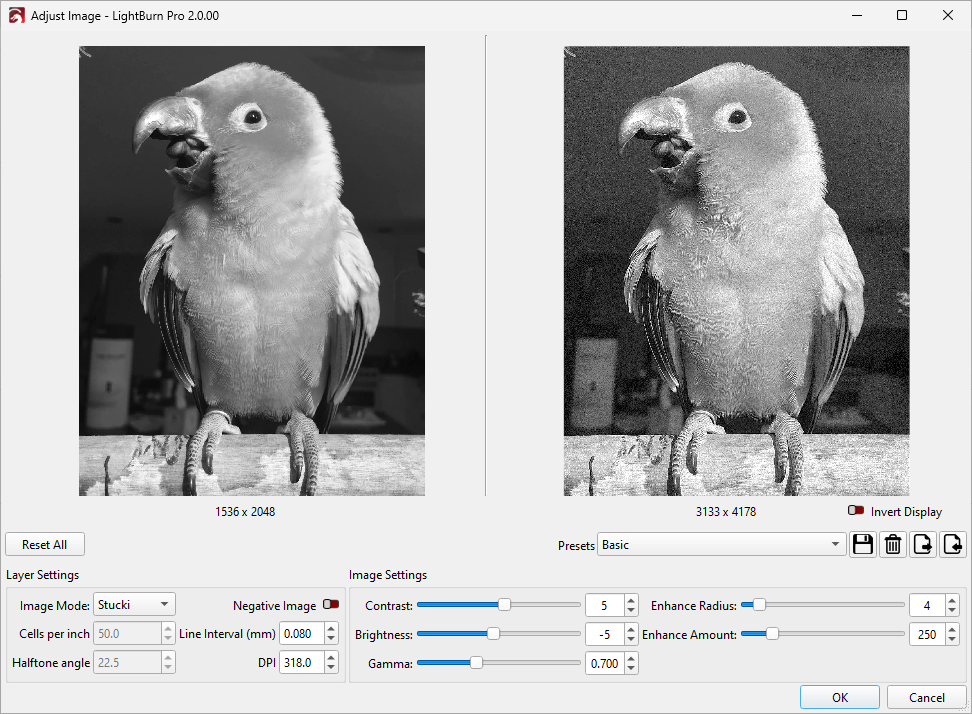Import presets using the left-arrow page icon
The height and width of the screenshot is (714, 972).
click(x=953, y=545)
